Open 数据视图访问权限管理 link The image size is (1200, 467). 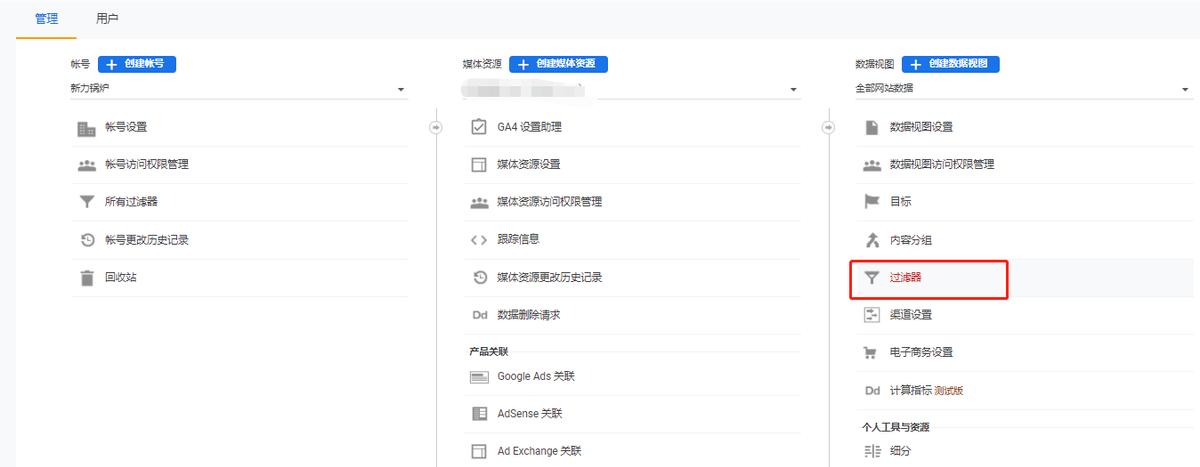(942, 165)
